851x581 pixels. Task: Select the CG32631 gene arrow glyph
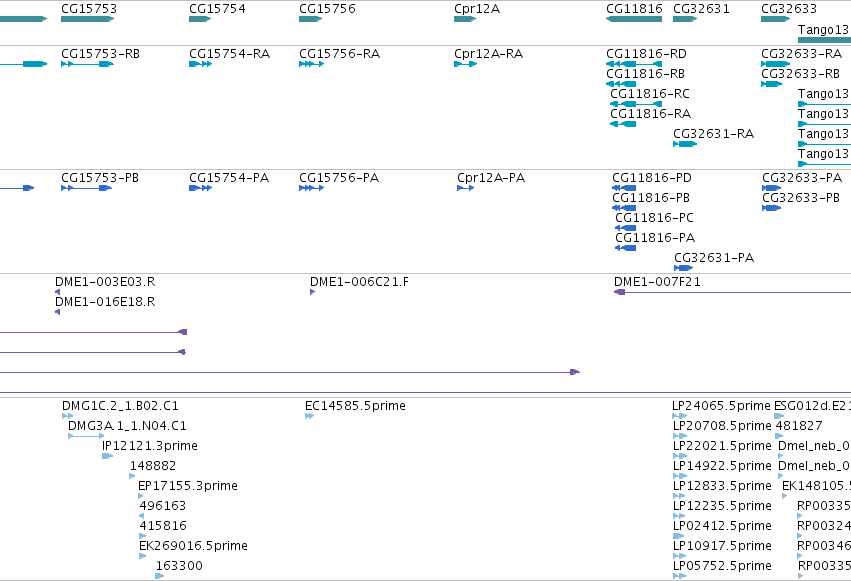pos(685,19)
